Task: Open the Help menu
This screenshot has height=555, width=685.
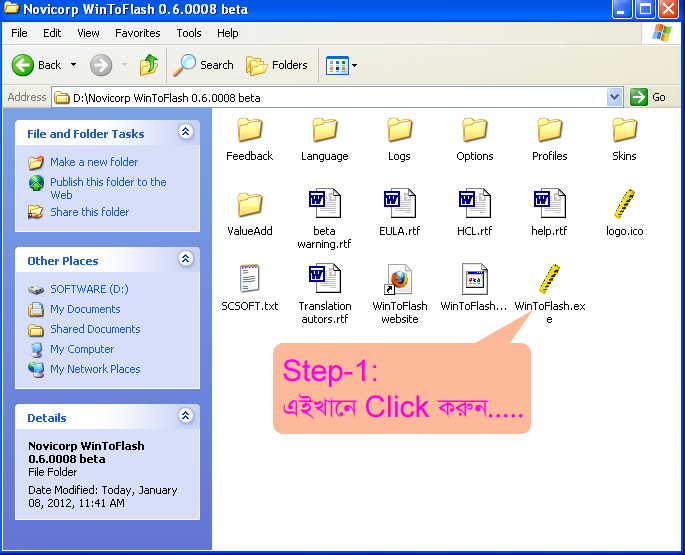Action: [228, 33]
